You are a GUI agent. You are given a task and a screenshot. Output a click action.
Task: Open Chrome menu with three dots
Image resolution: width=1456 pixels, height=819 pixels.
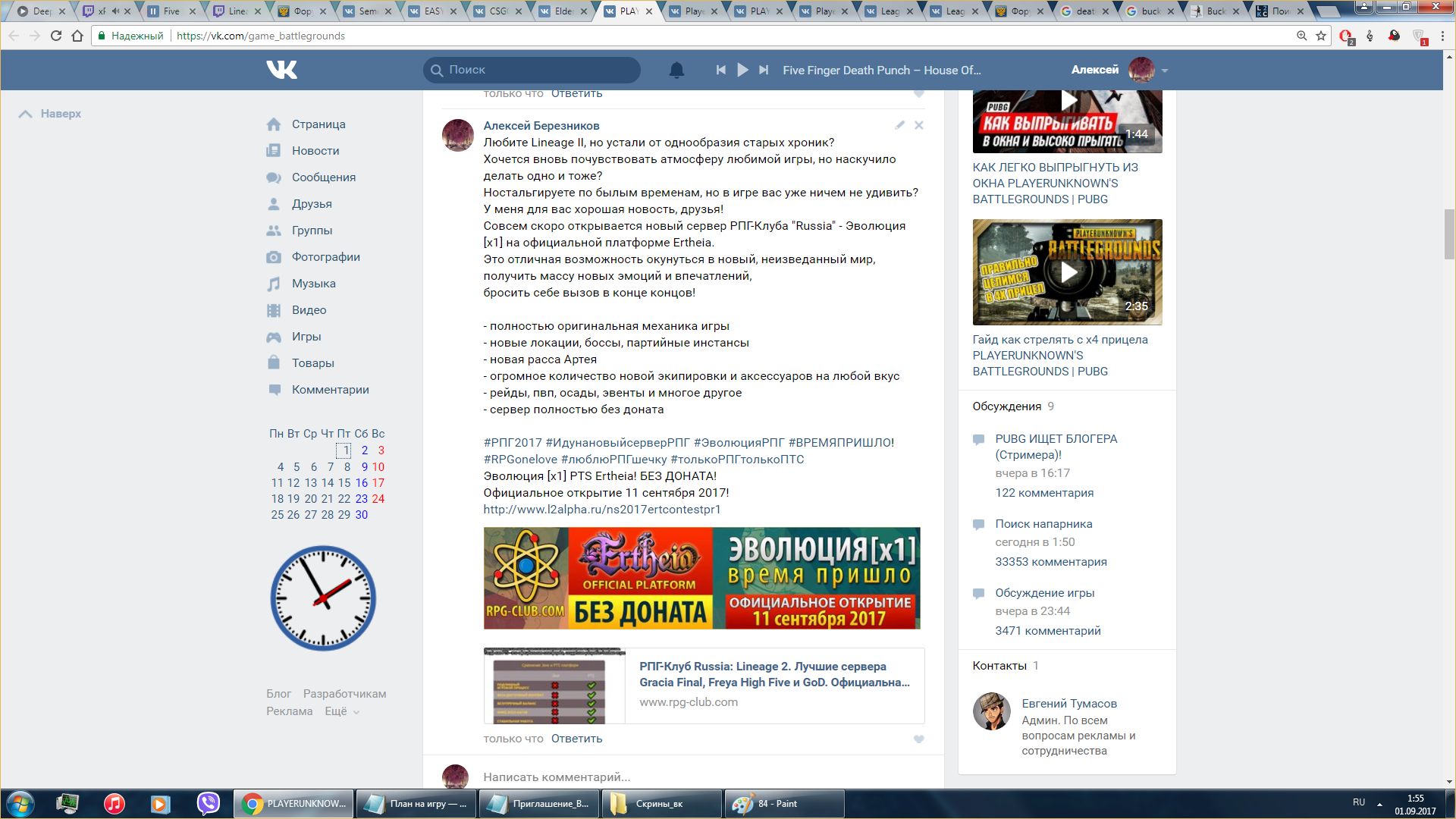(1442, 36)
